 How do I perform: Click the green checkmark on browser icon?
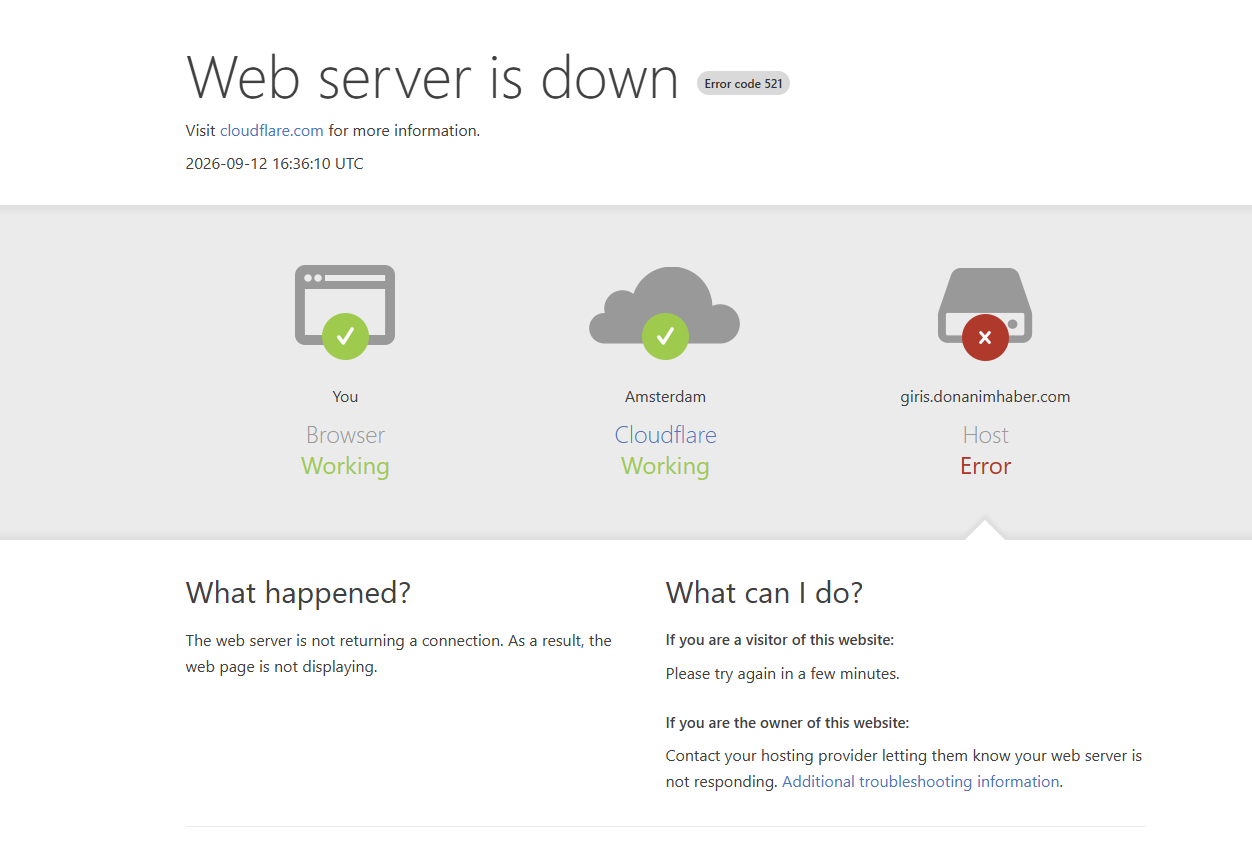(x=345, y=336)
